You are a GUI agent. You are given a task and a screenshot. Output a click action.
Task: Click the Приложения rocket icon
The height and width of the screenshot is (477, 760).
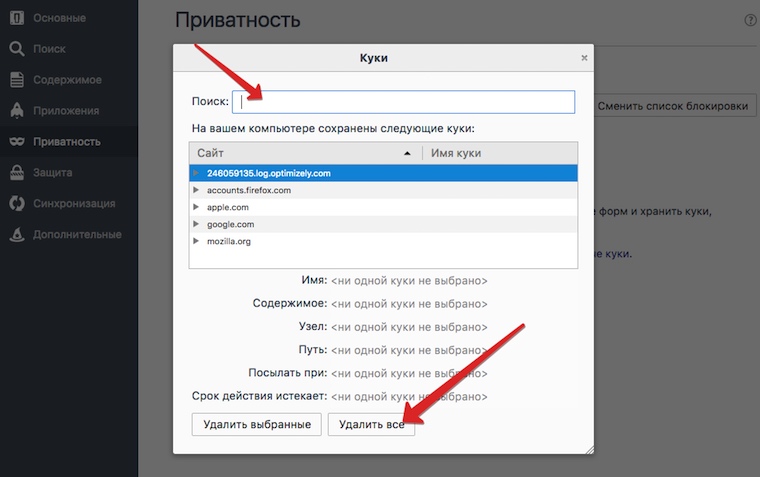17,111
